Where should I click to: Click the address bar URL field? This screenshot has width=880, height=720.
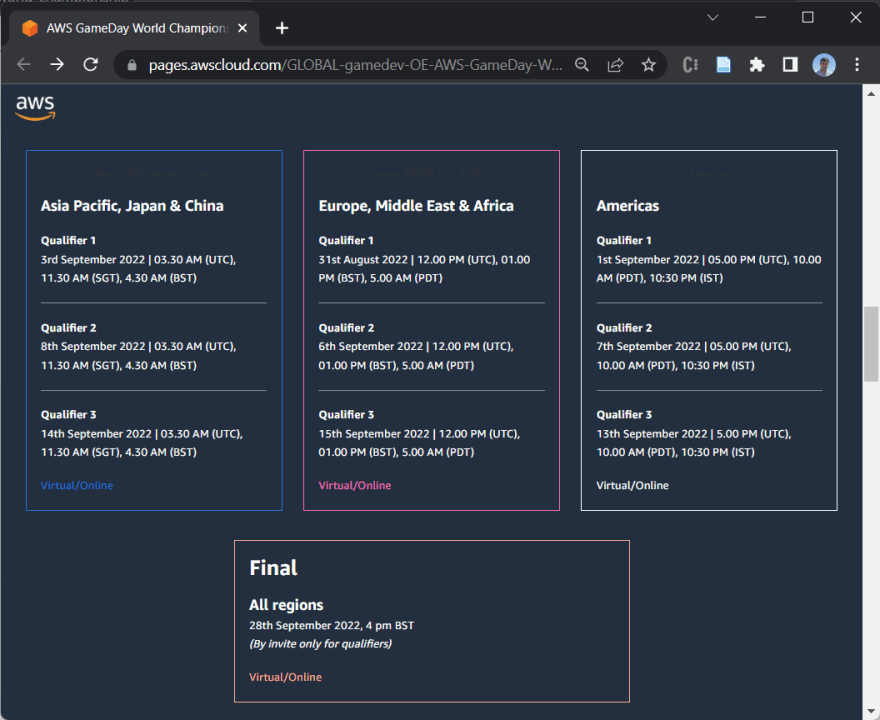tap(355, 65)
